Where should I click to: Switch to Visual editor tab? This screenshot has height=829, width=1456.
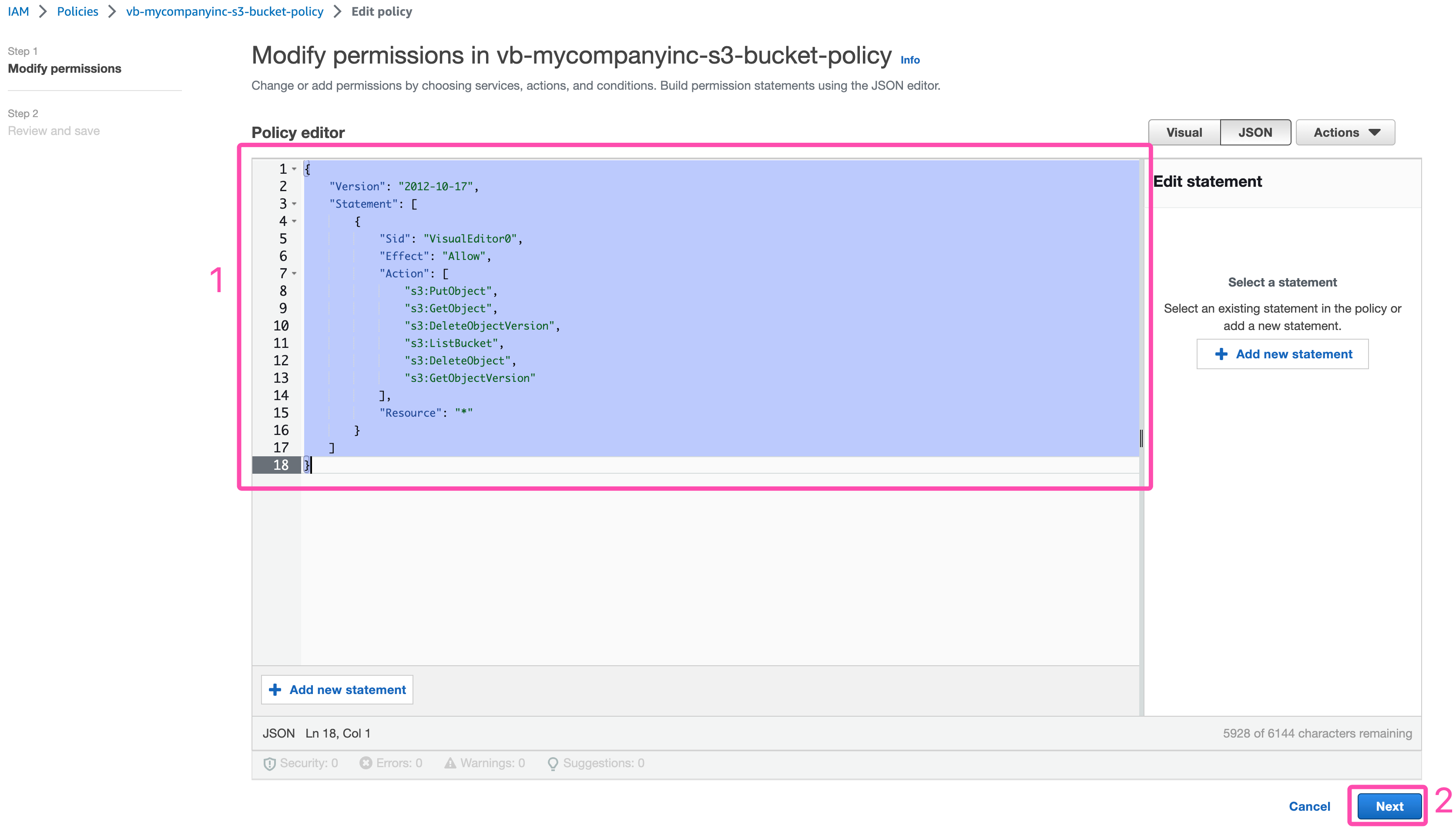pos(1184,132)
